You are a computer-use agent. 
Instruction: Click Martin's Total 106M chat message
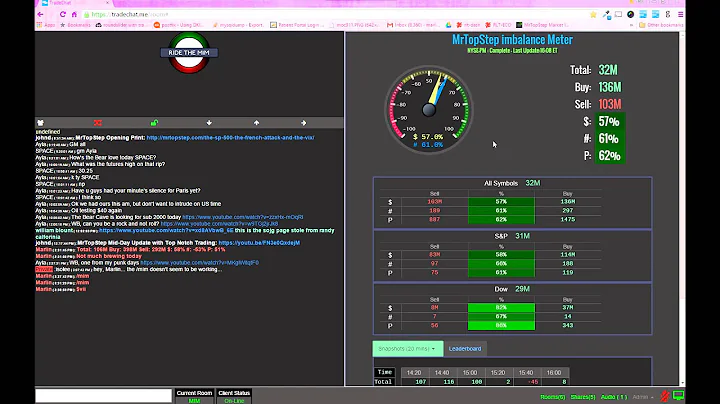click(x=151, y=249)
